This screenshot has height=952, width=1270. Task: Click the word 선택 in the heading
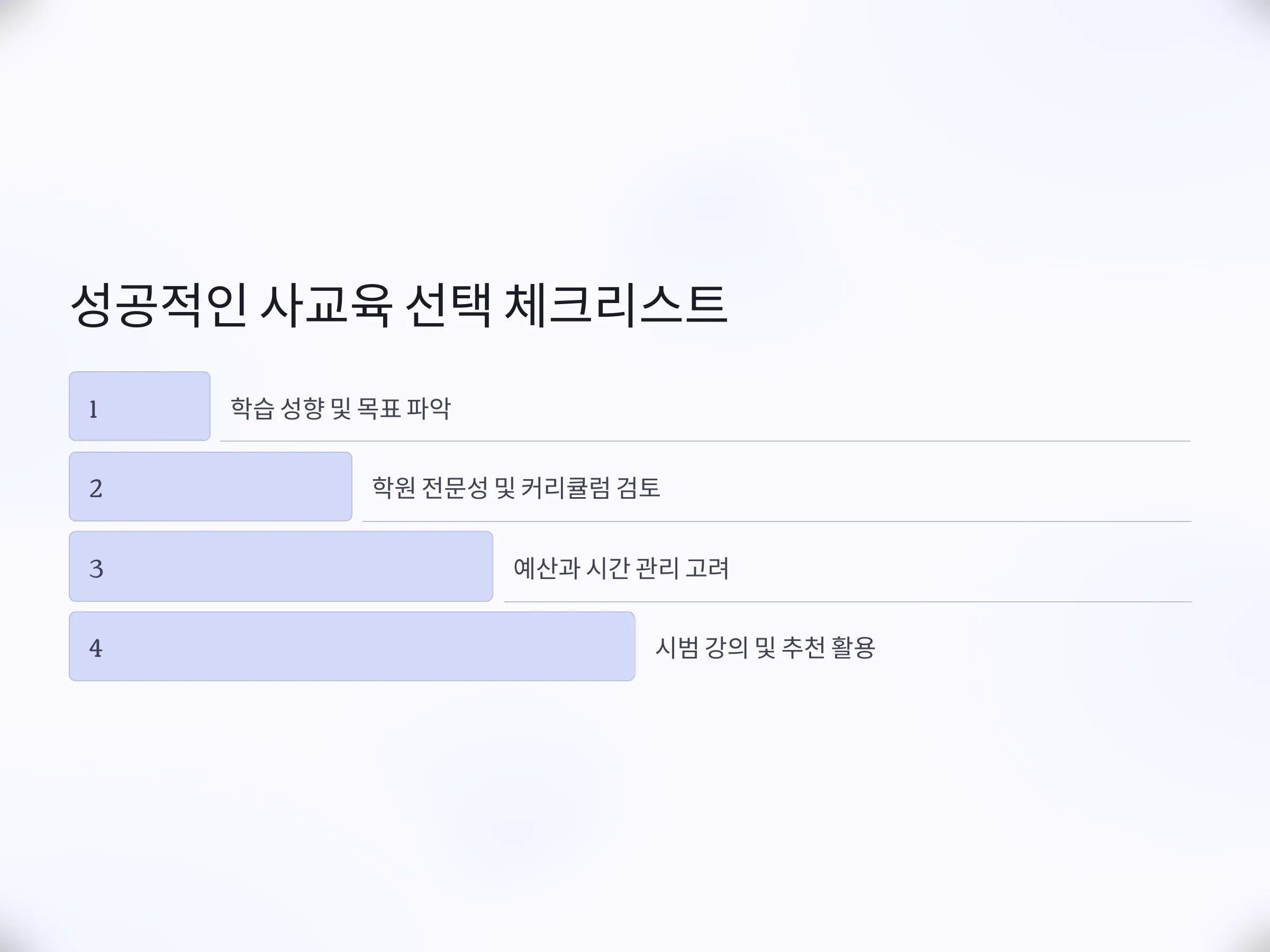point(449,305)
